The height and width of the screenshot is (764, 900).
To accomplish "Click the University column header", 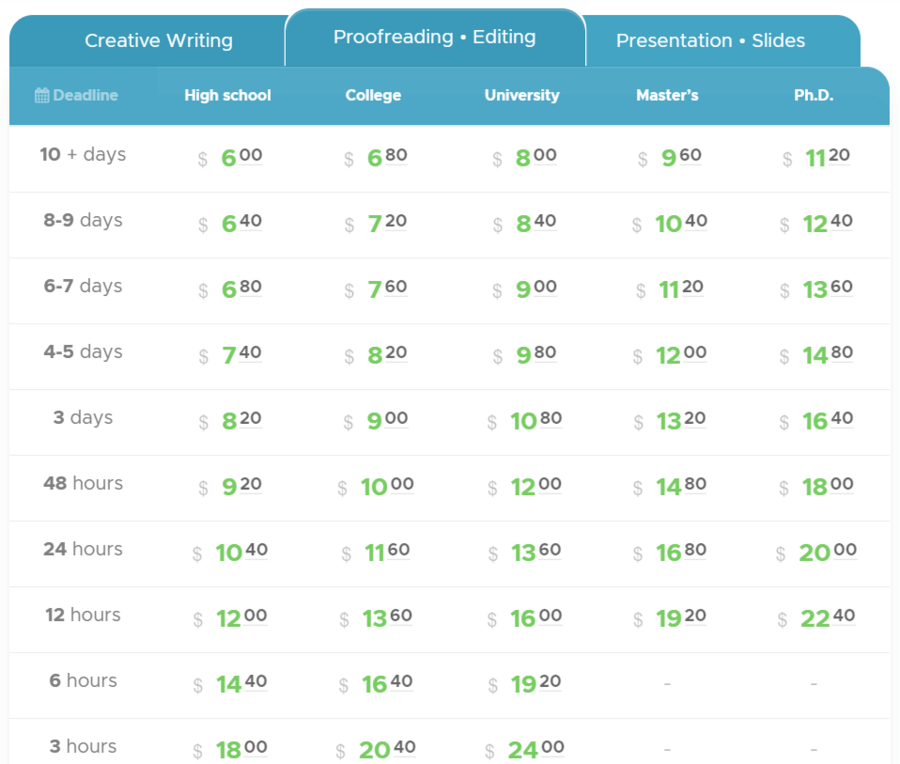I will 521,95.
